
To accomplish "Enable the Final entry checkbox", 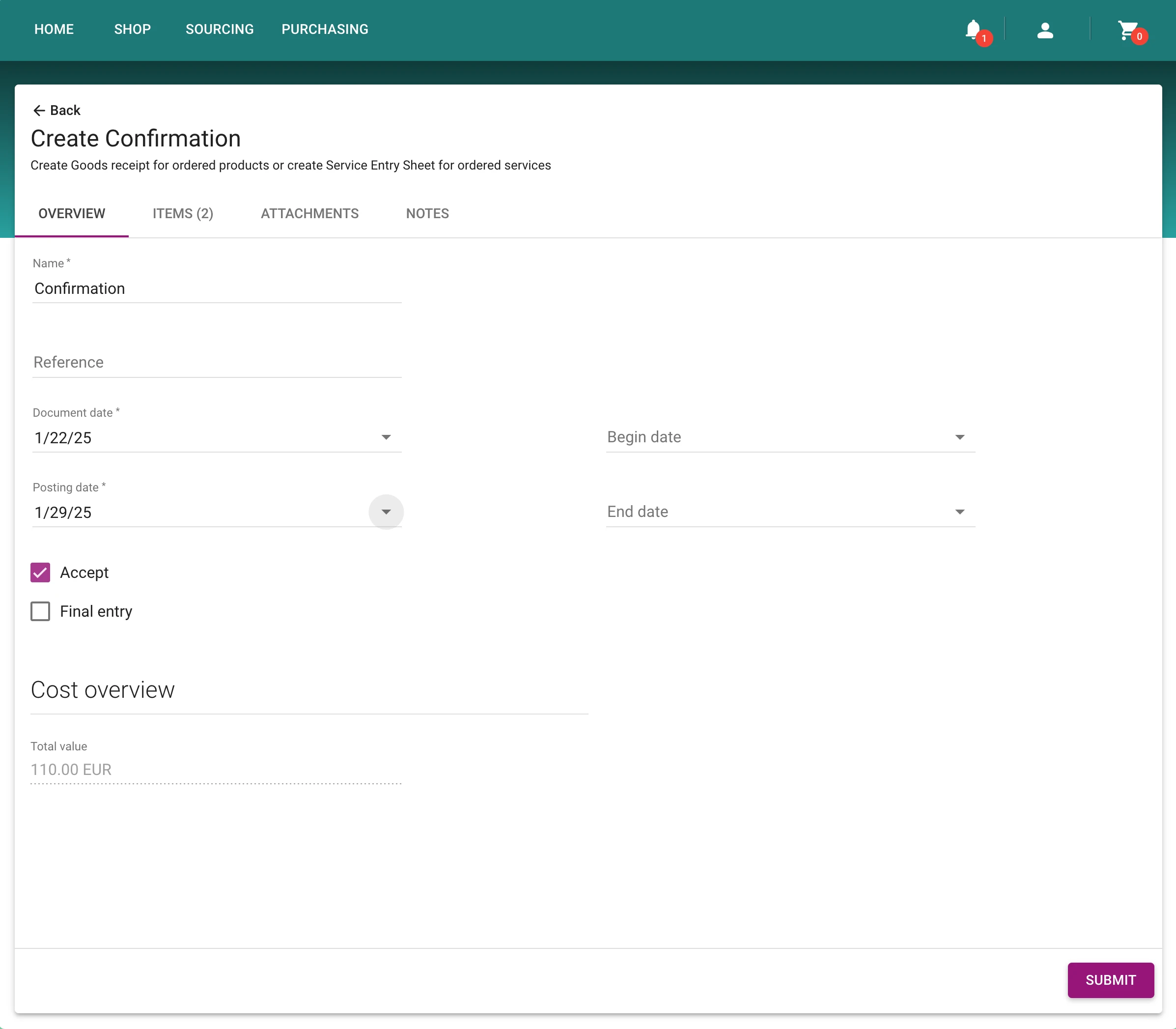I will [40, 611].
